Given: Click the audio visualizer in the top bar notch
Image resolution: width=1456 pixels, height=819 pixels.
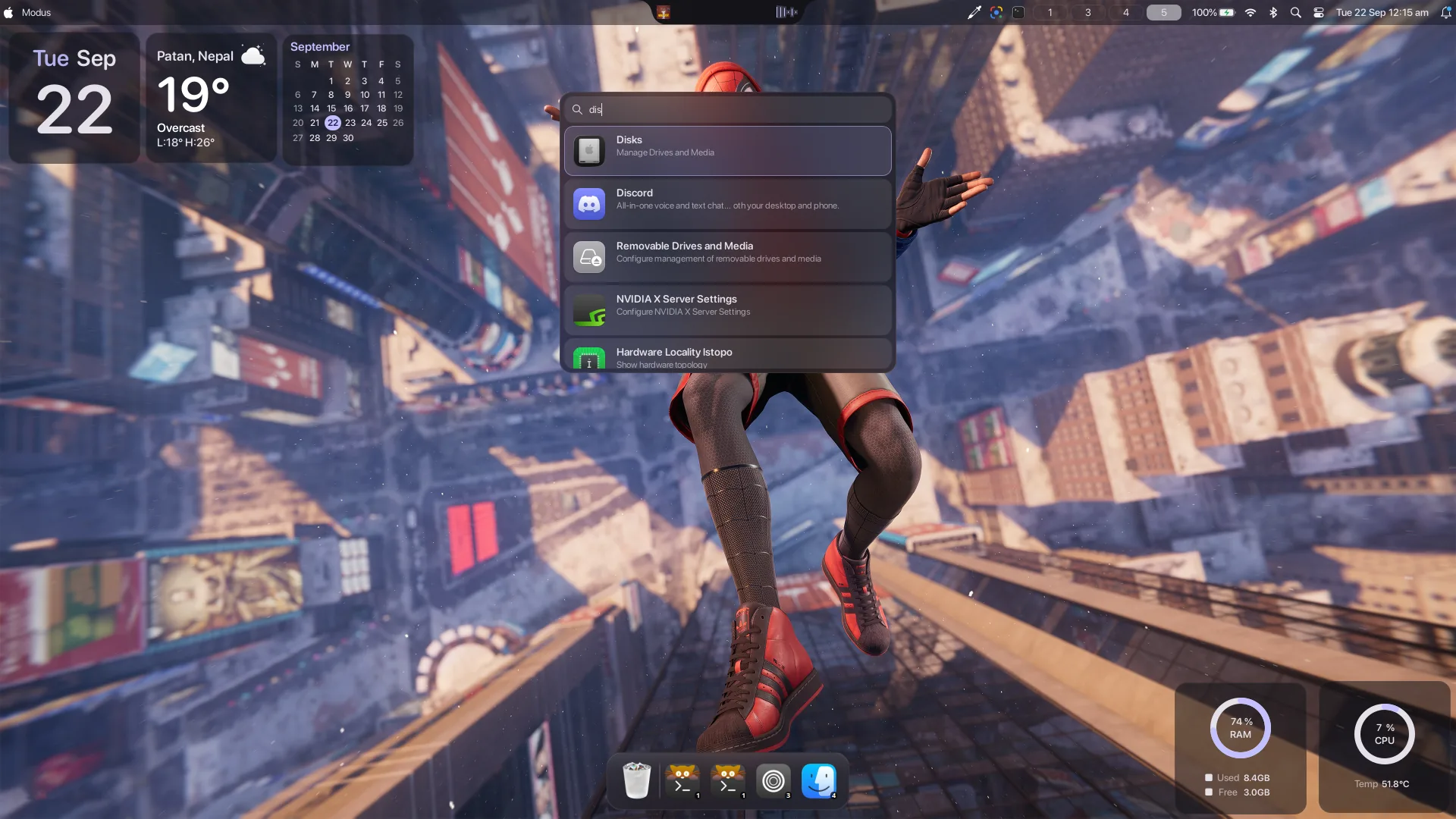Looking at the screenshot, I should pos(786,12).
